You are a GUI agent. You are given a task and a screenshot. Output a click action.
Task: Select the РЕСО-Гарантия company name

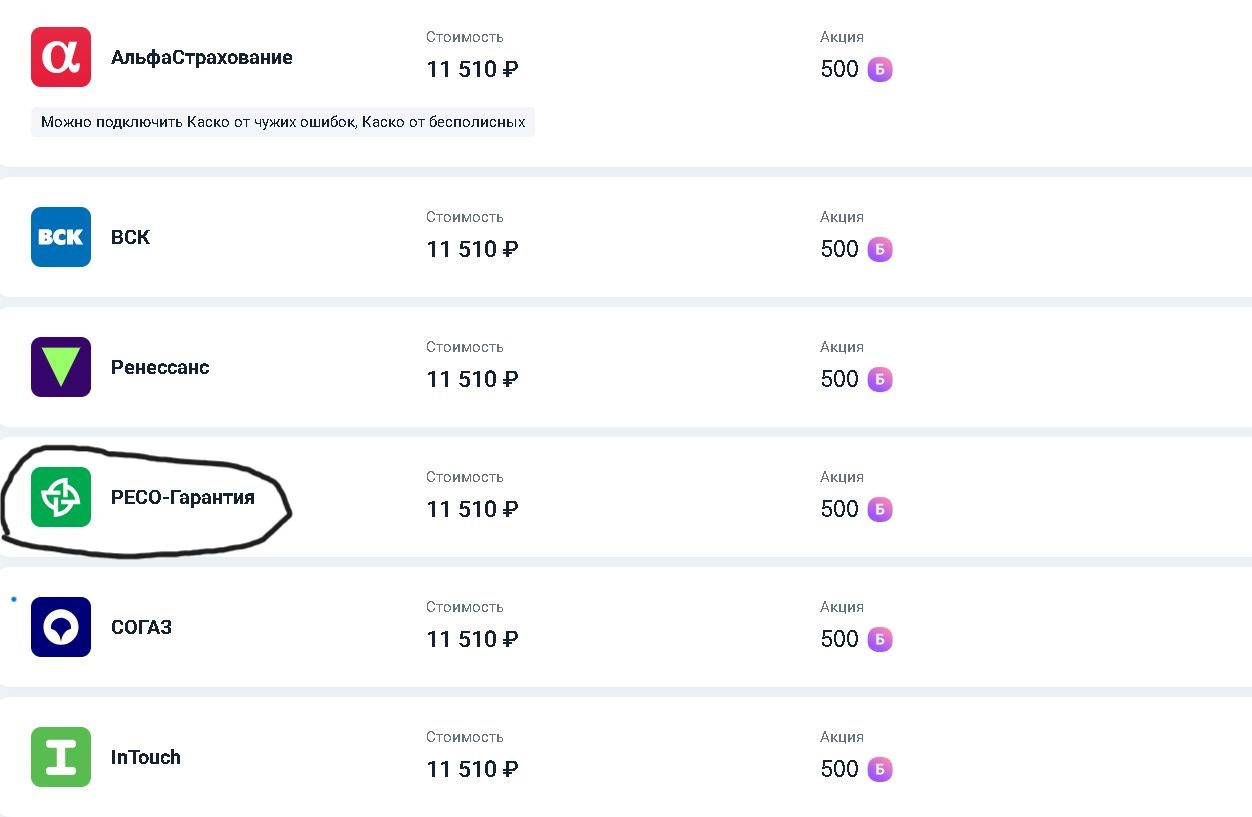click(182, 498)
